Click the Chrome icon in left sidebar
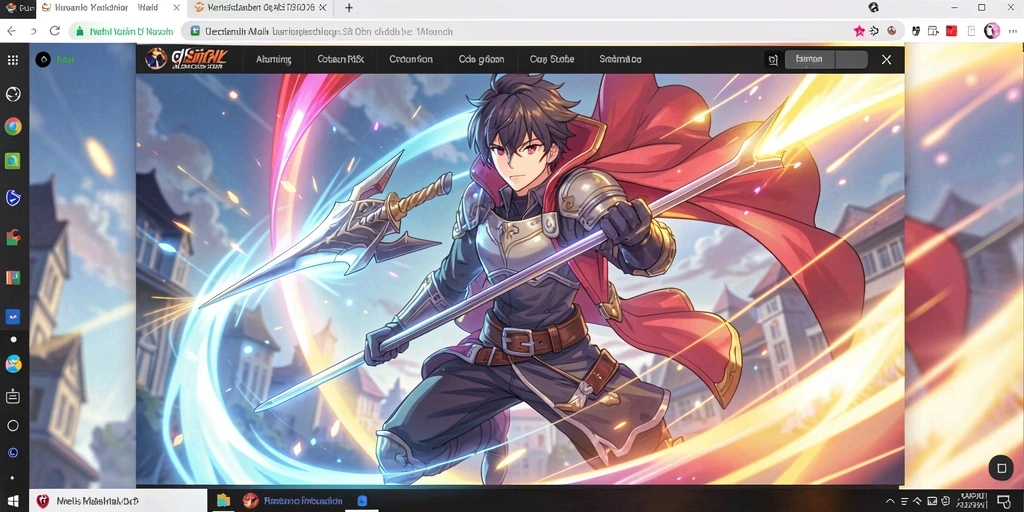Screen dimensions: 1024x512 click(12, 126)
